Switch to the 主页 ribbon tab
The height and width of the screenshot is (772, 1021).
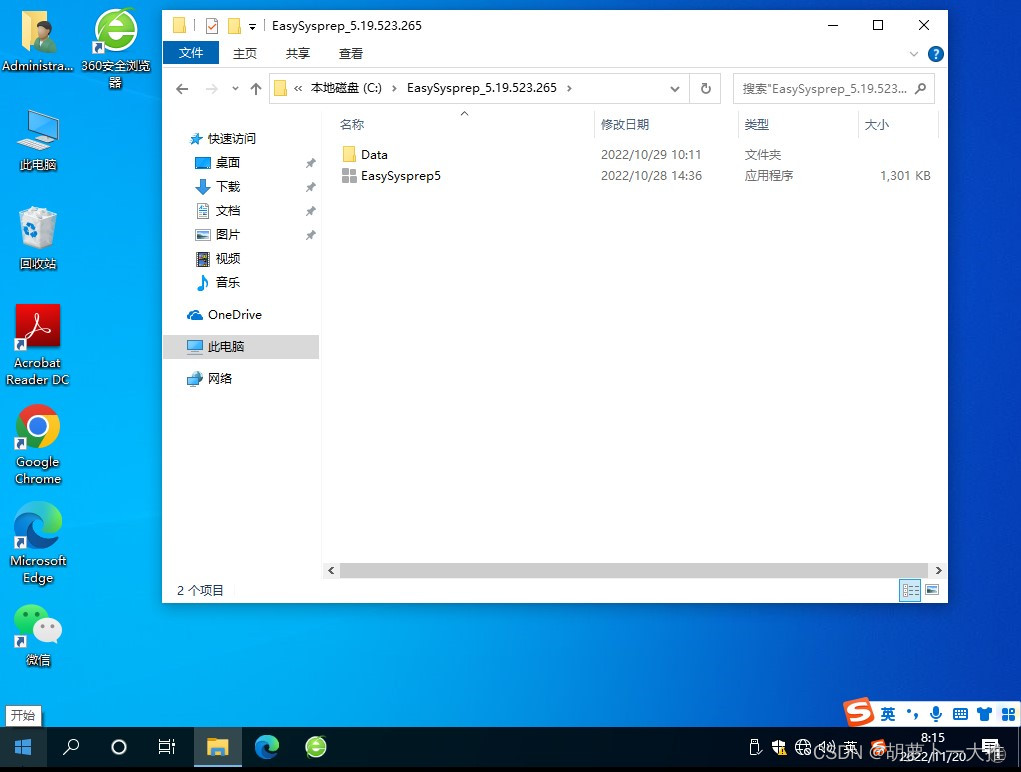pyautogui.click(x=245, y=53)
